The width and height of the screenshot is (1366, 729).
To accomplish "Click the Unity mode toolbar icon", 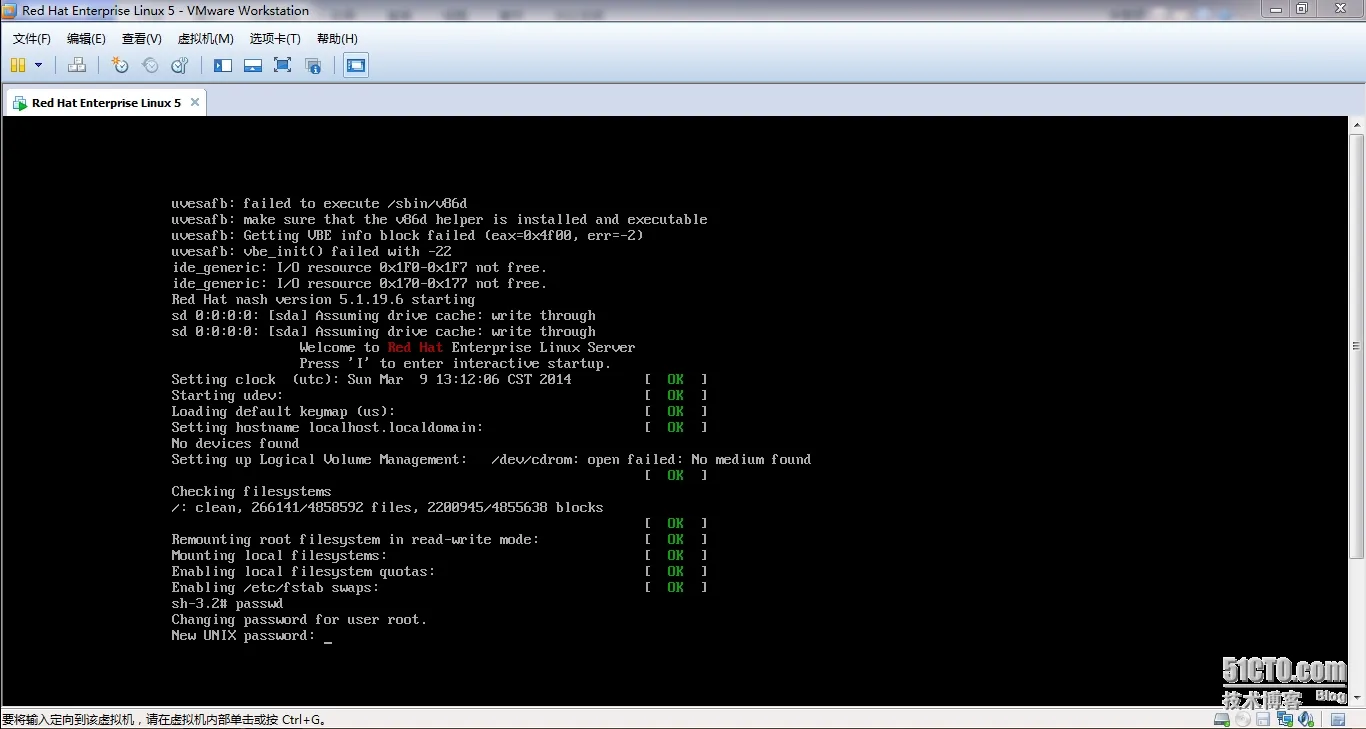I will 313,65.
